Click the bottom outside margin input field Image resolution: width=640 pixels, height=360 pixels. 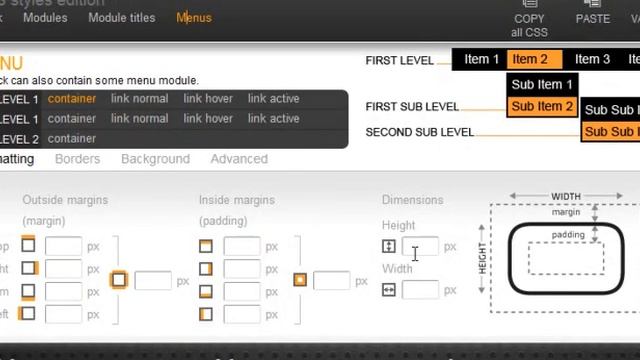tap(63, 291)
